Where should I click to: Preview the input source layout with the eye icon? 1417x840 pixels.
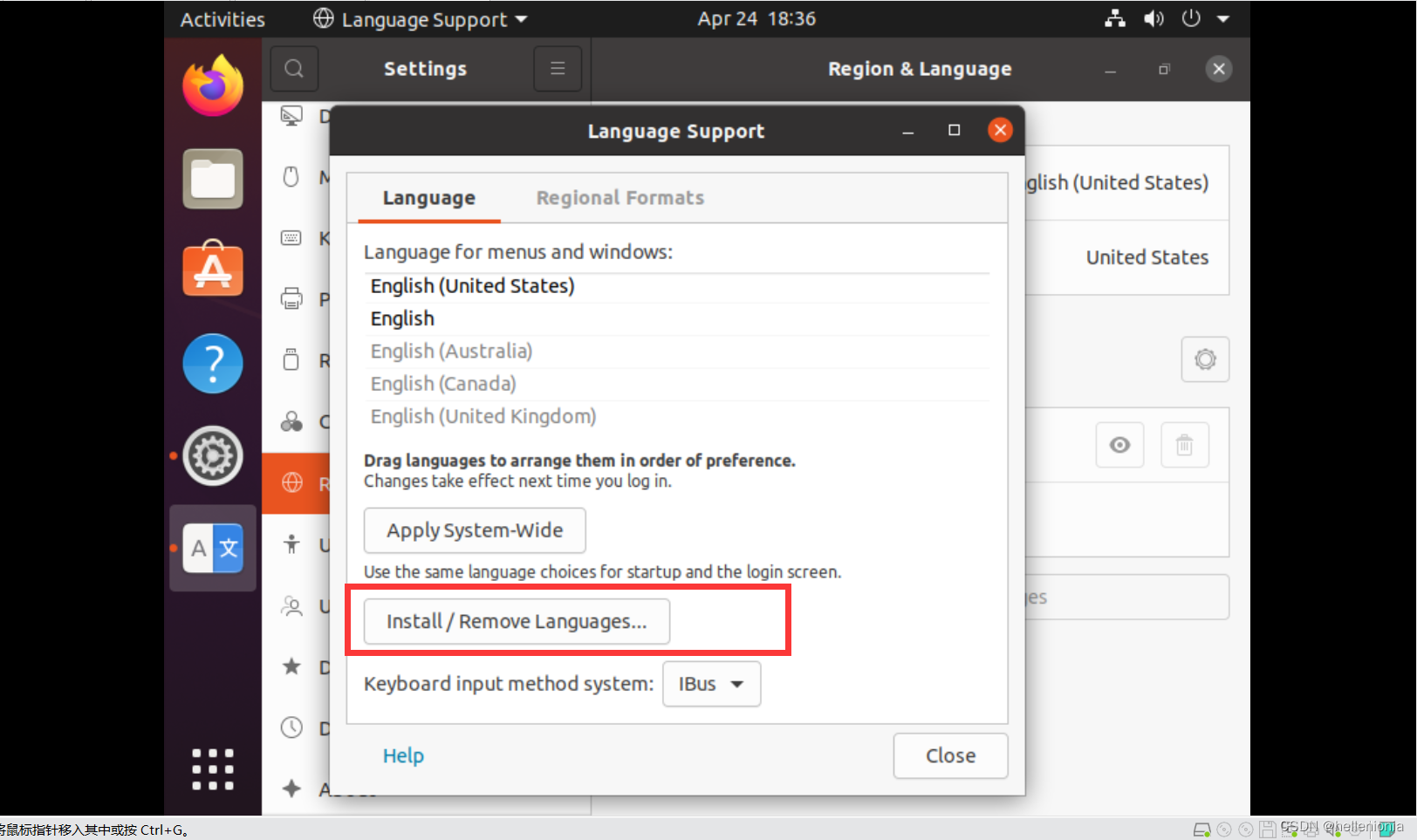[1119, 445]
